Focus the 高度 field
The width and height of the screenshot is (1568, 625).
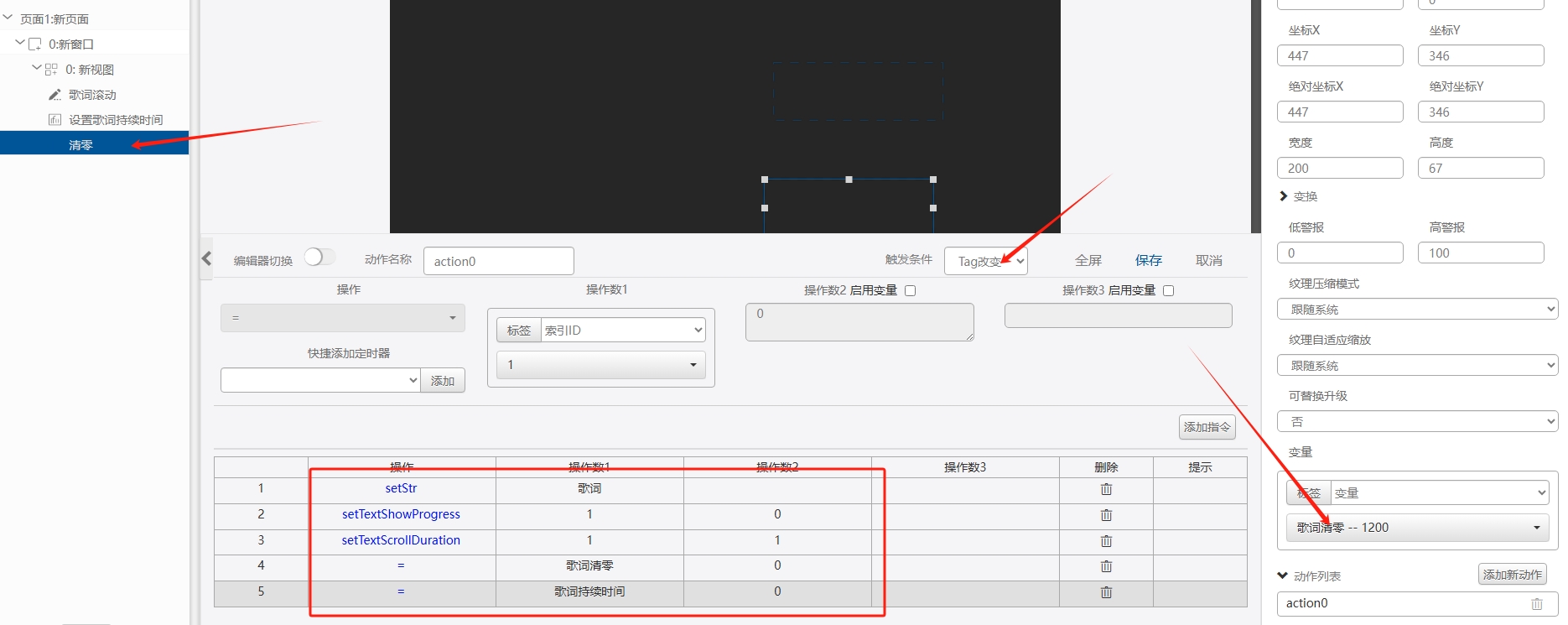tap(1481, 168)
